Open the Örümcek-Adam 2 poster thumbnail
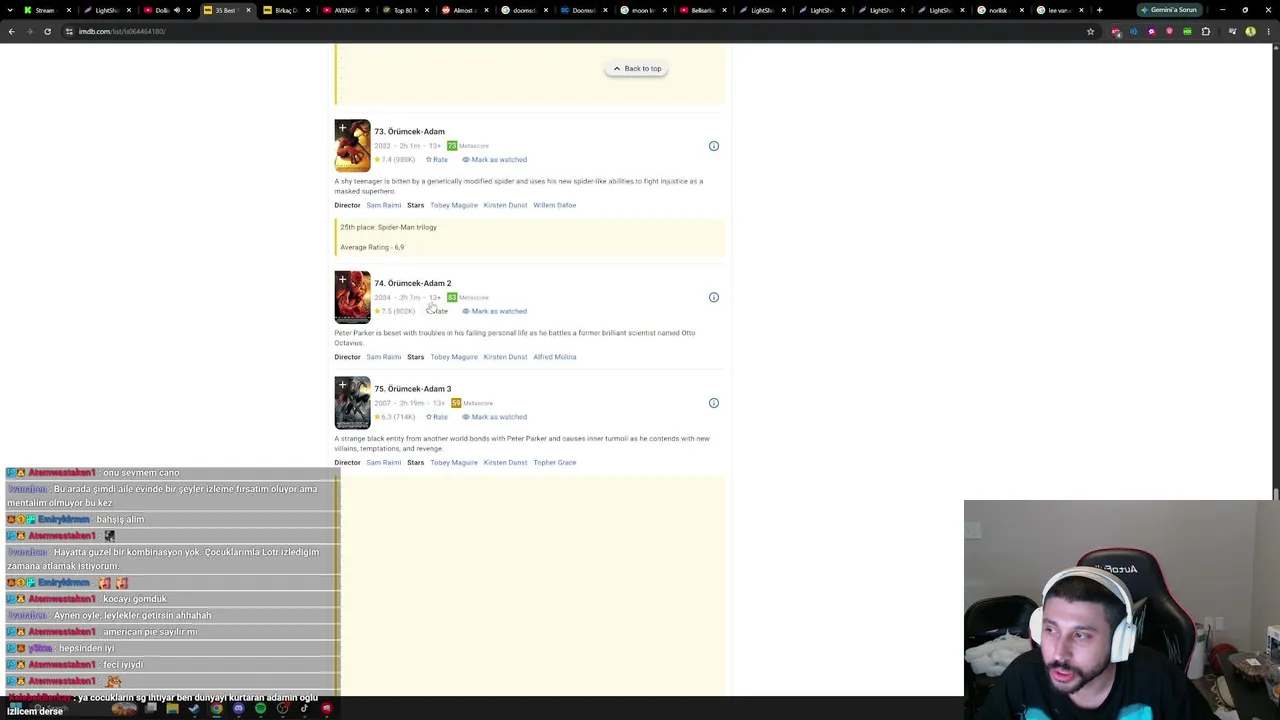The height and width of the screenshot is (720, 1280). tap(352, 297)
